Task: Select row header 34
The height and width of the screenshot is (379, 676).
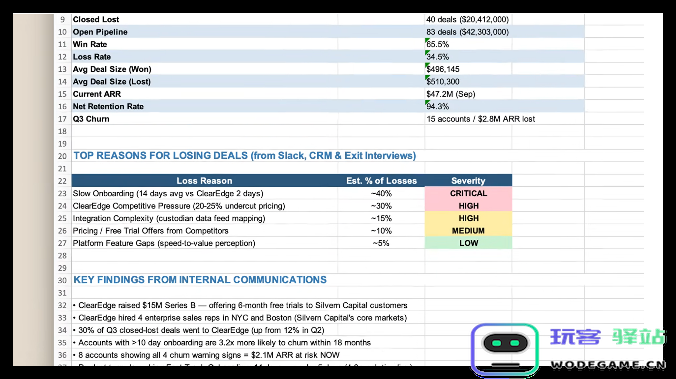Action: 63,330
